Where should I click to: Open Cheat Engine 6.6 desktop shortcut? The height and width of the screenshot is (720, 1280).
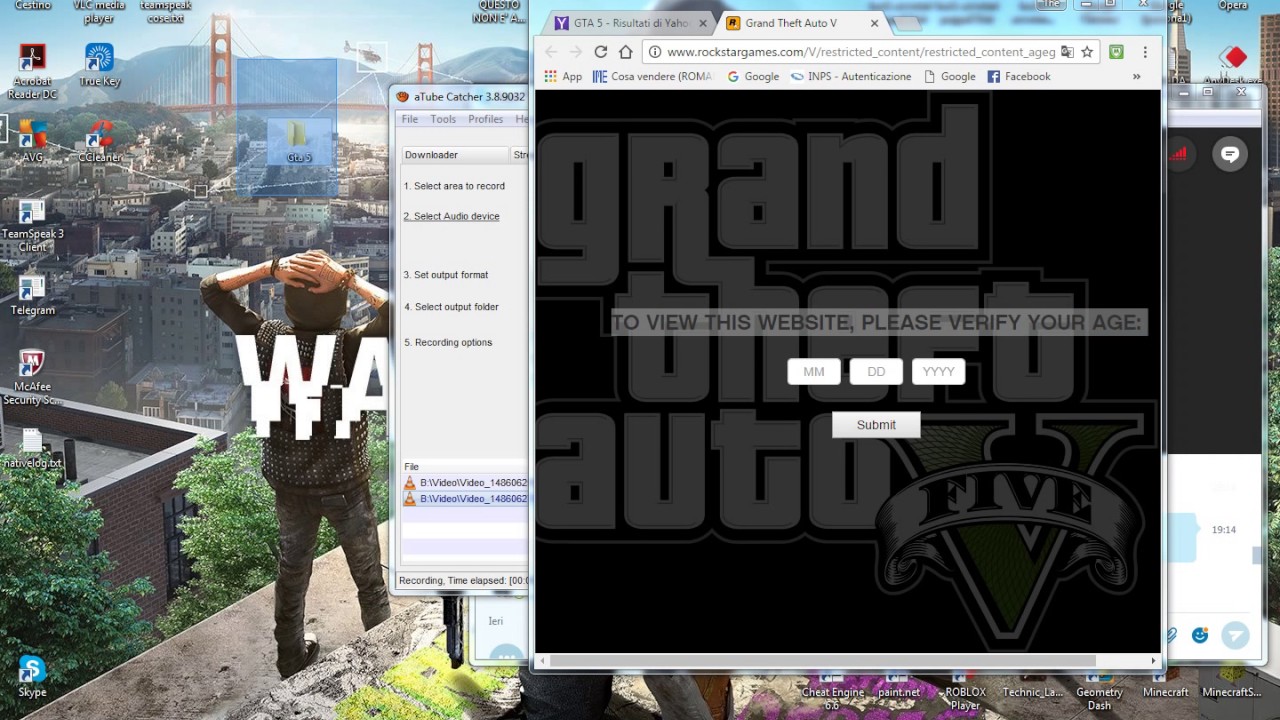[832, 692]
